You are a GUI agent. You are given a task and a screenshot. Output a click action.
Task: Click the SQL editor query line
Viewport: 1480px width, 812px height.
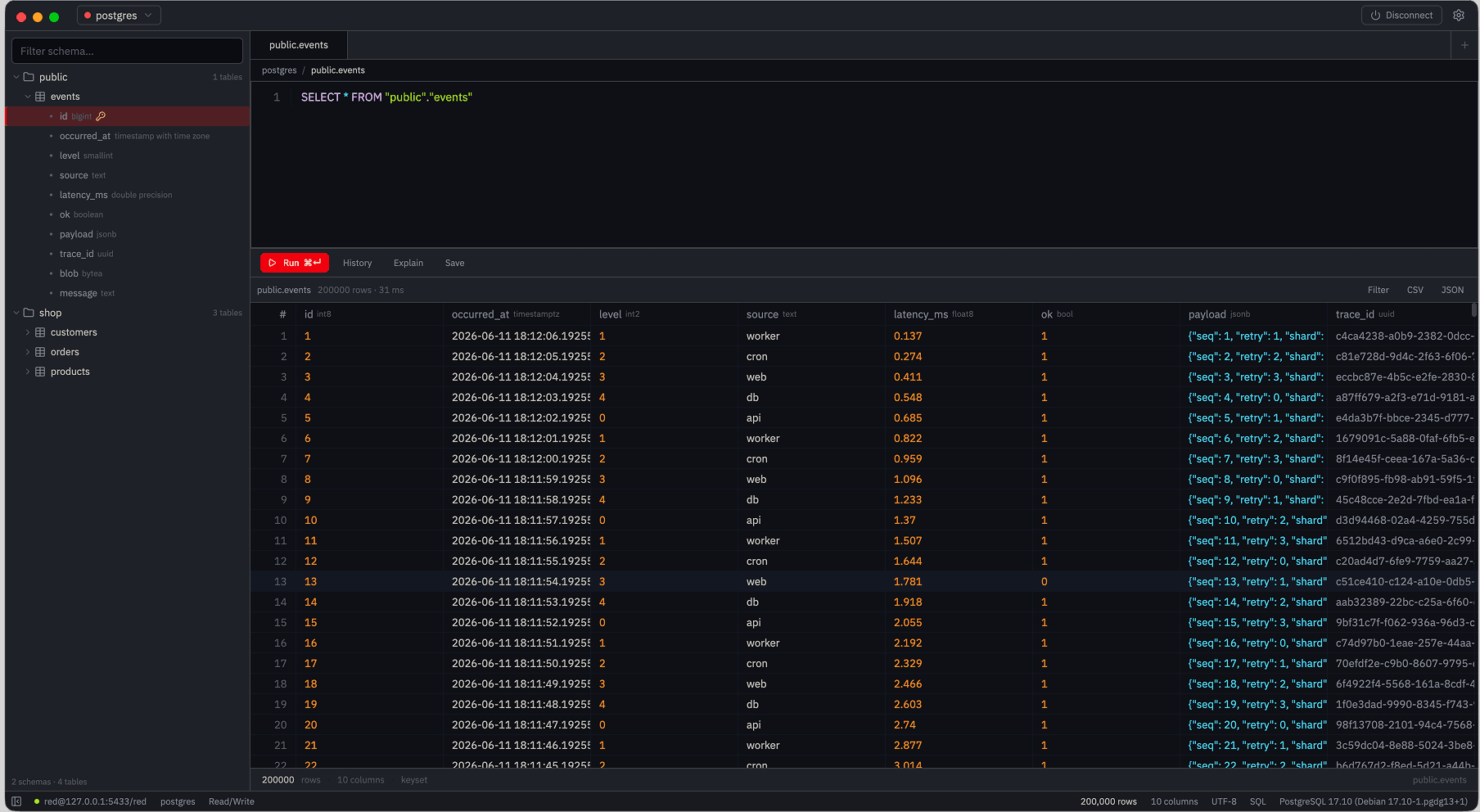point(386,97)
